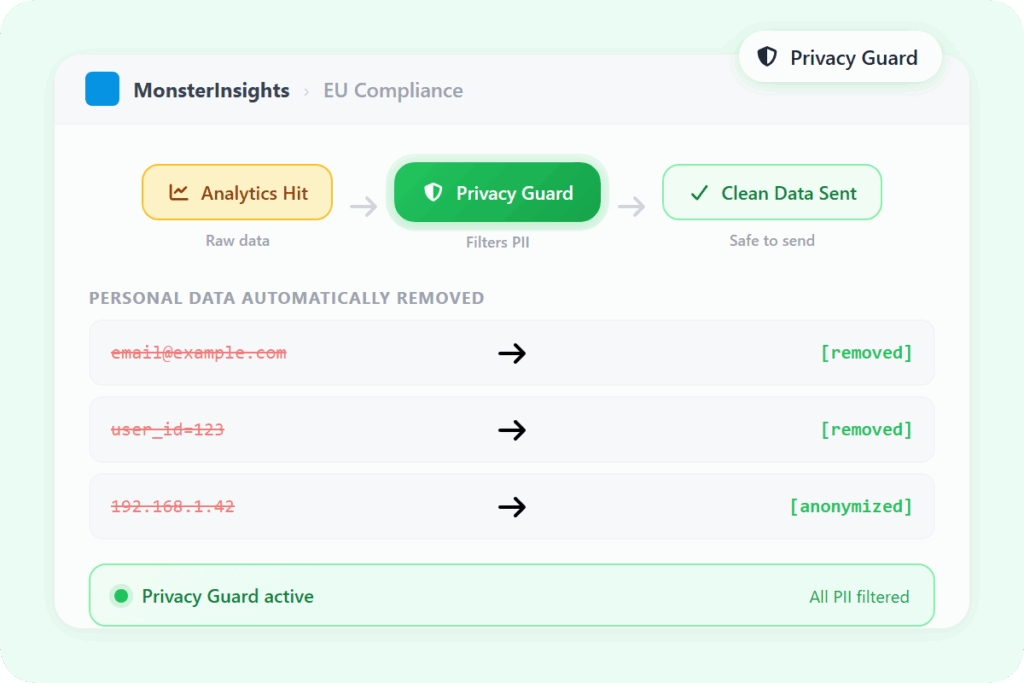Go to the MonsterInsights breadcrumb title
The height and width of the screenshot is (683, 1024).
tap(211, 91)
